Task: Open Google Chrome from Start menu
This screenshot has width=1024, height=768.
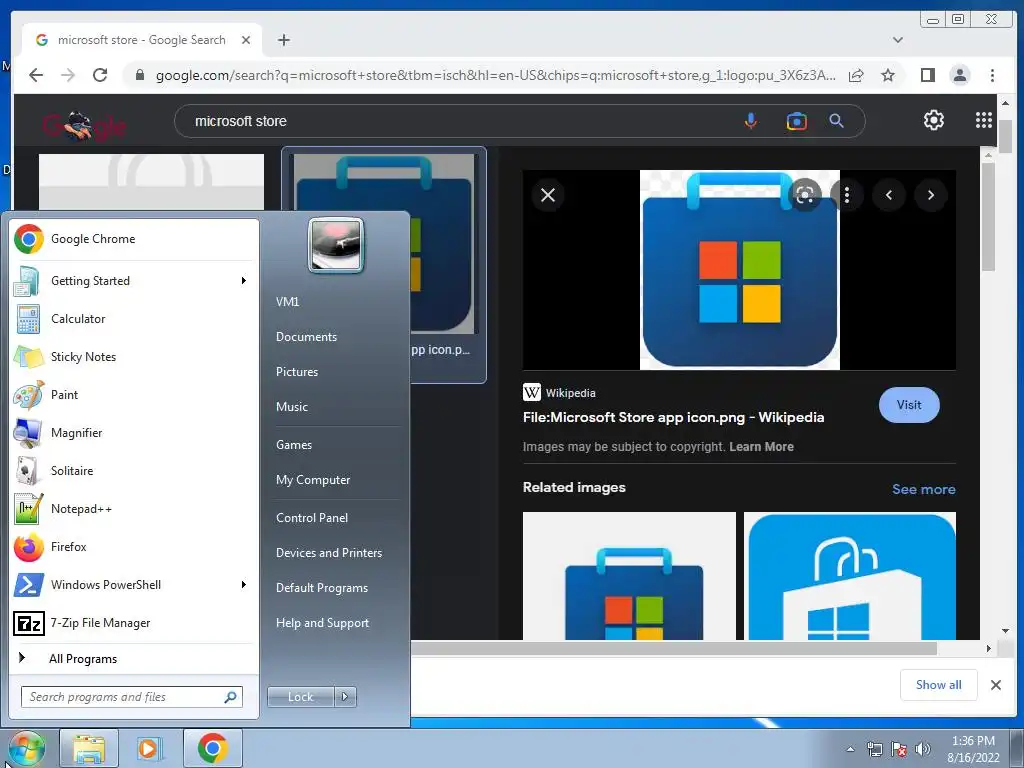Action: [x=134, y=239]
